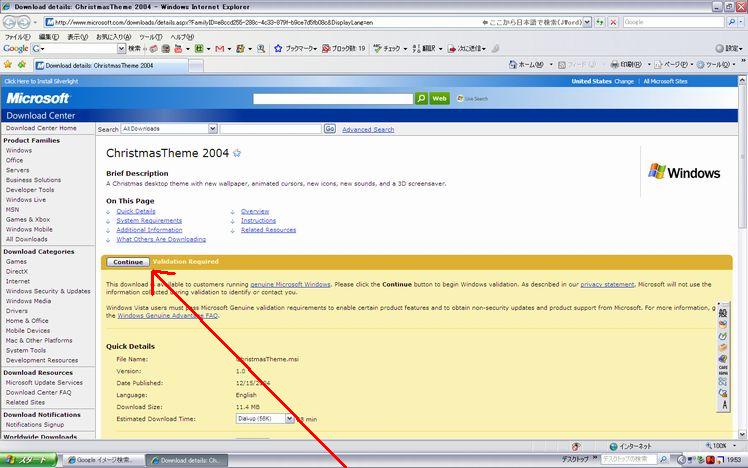Open the Help 'ヘルプ' menu
Viewport: 748px width, 468px height.
click(x=182, y=37)
